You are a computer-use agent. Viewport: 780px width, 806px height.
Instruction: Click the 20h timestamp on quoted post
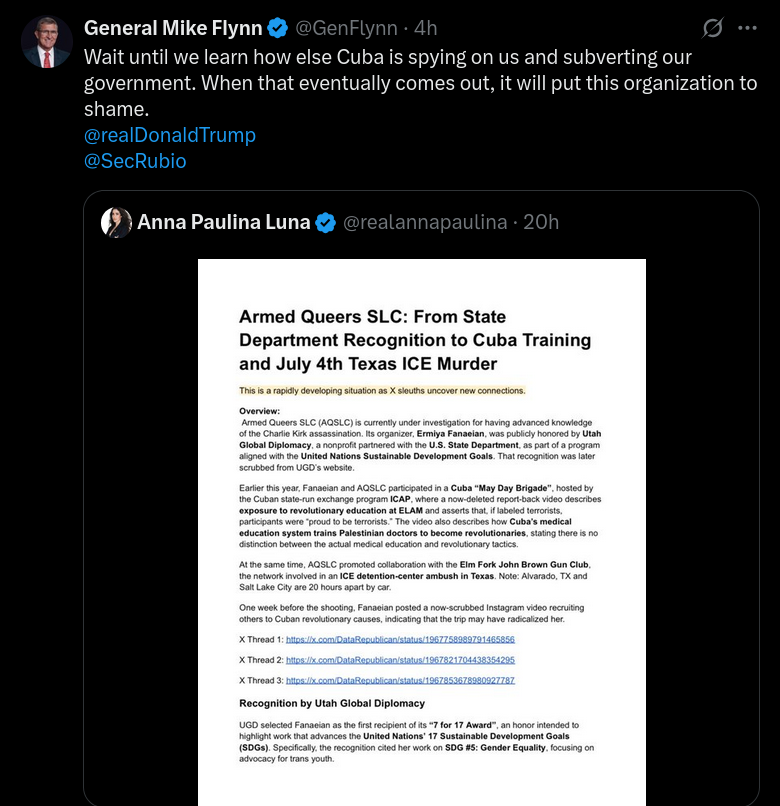pyautogui.click(x=542, y=223)
